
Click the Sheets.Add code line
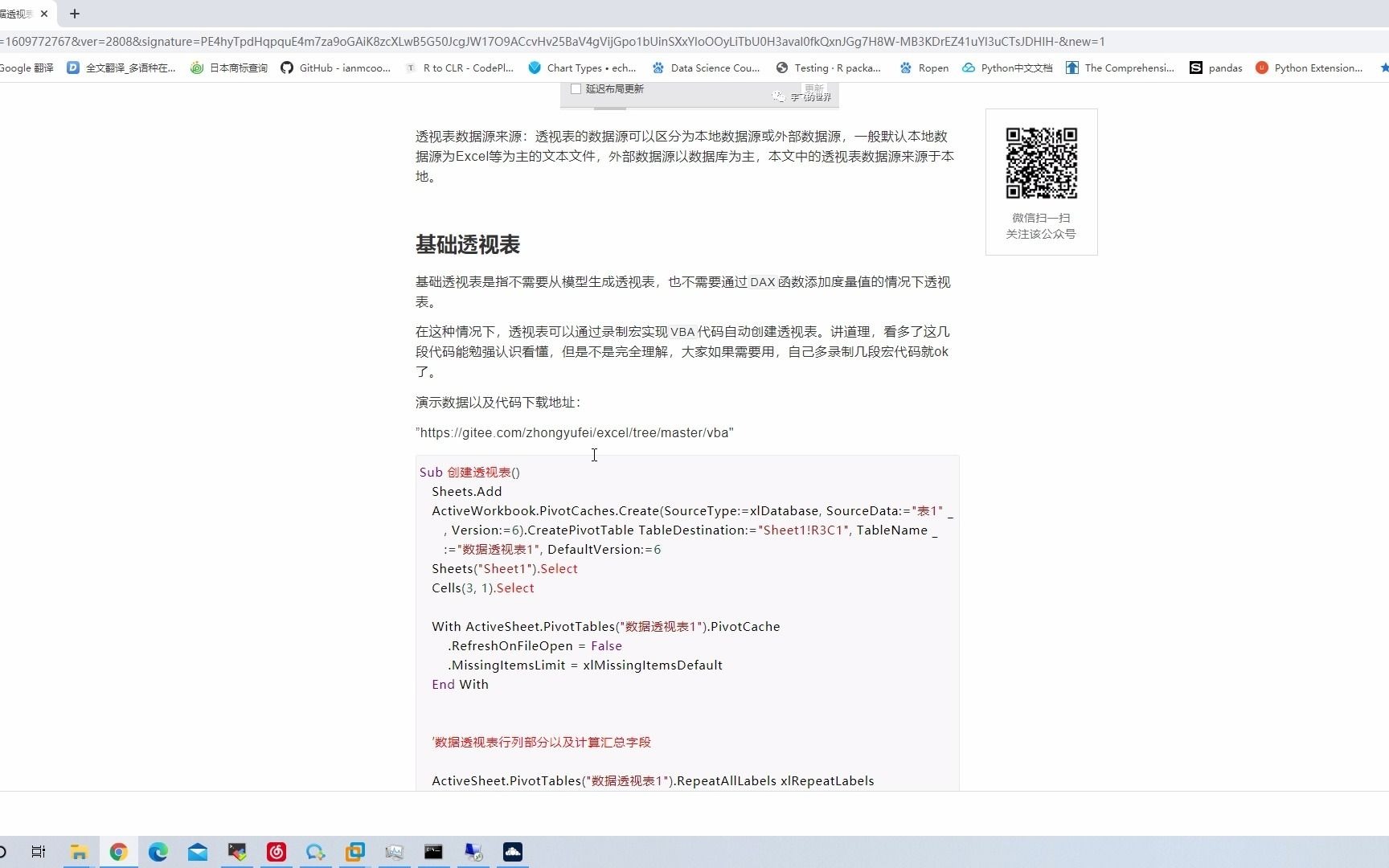point(466,492)
